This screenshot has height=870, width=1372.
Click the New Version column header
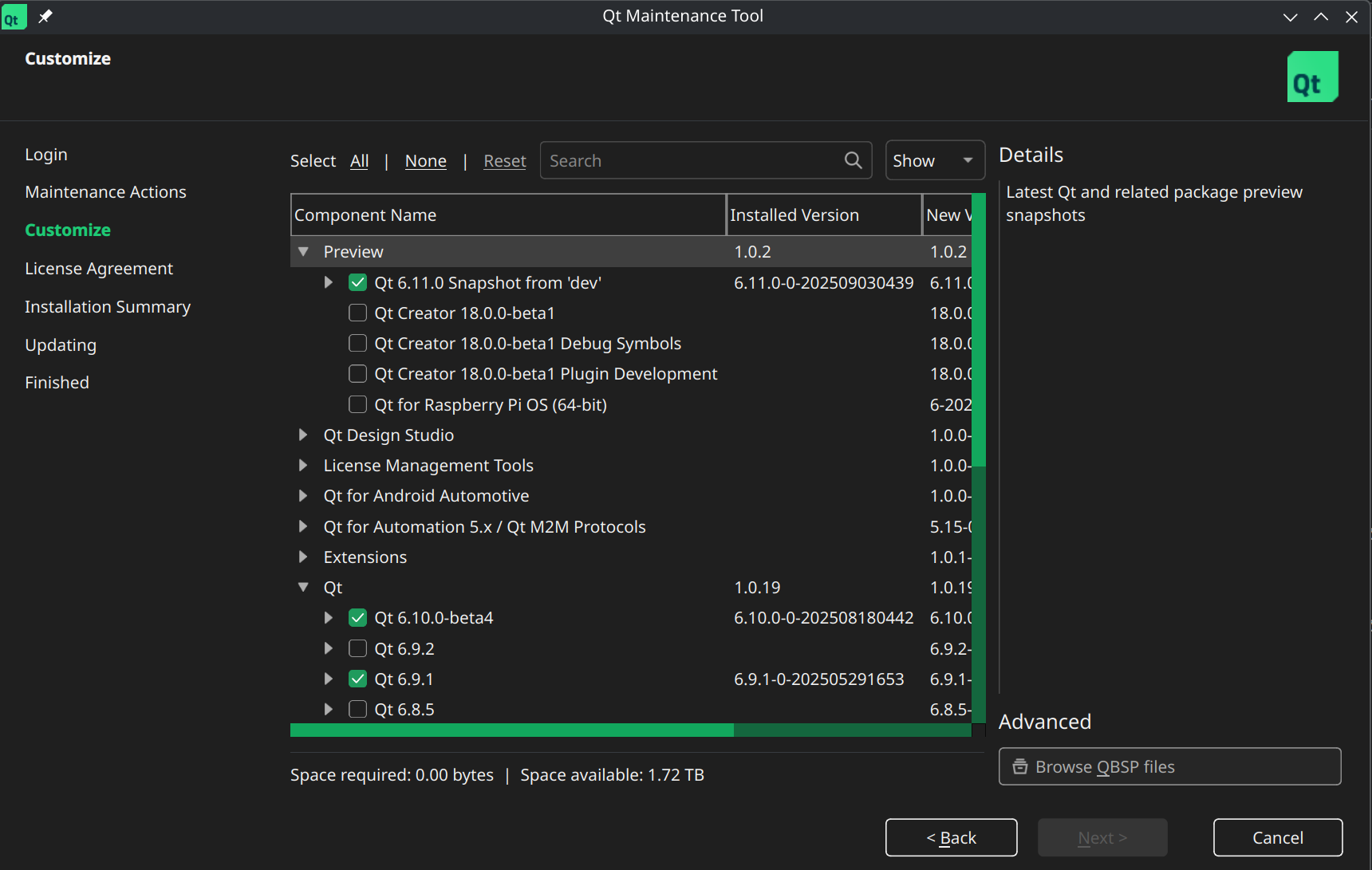[948, 215]
